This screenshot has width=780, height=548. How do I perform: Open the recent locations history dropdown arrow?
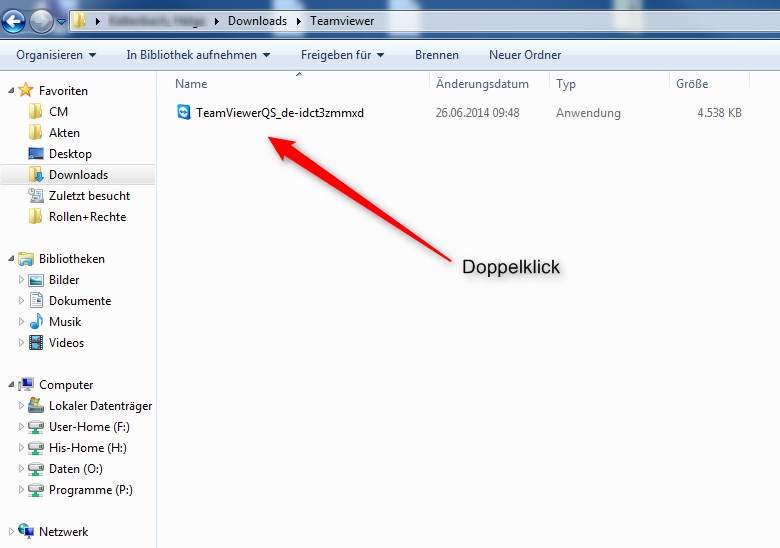click(x=61, y=21)
